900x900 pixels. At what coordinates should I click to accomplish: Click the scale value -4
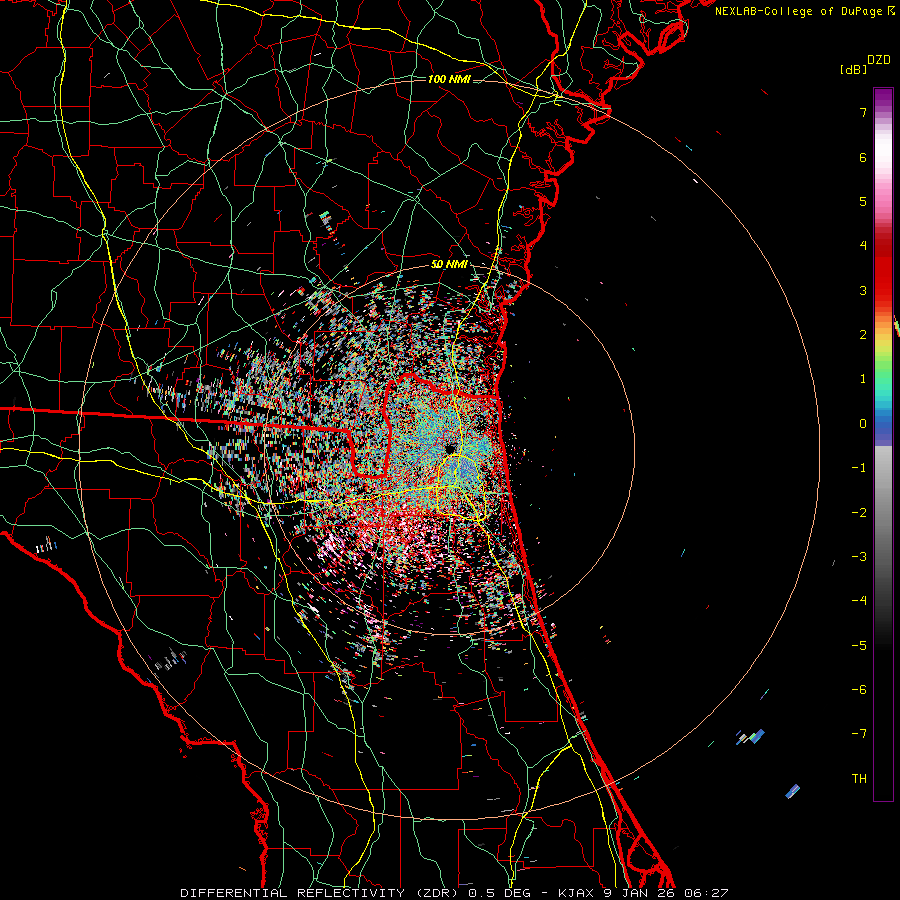tap(859, 601)
